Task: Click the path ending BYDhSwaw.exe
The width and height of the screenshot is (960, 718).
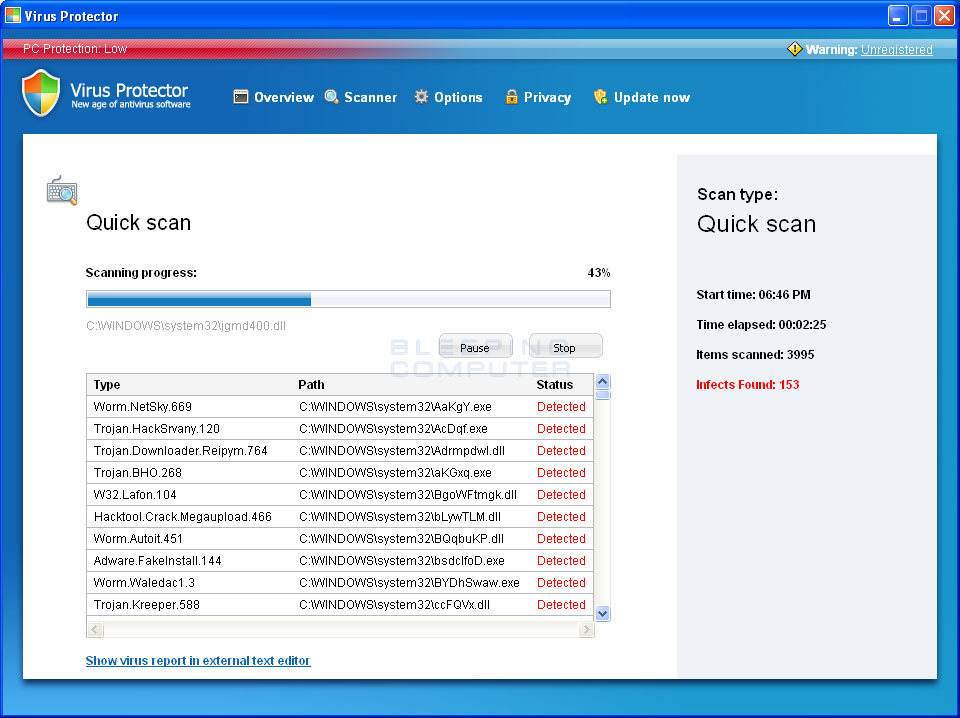Action: [409, 583]
